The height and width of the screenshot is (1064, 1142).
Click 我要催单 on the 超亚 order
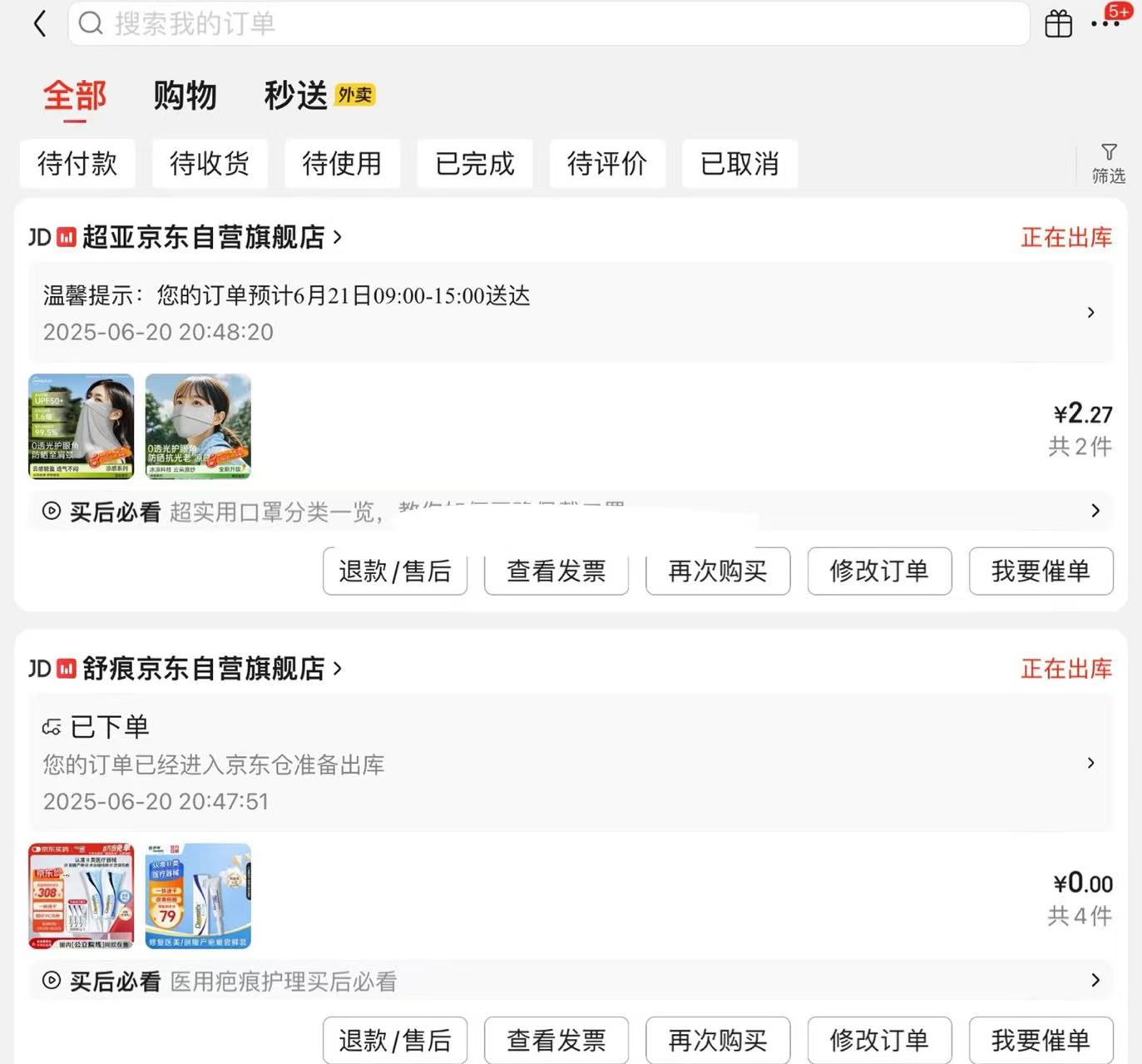click(1041, 571)
